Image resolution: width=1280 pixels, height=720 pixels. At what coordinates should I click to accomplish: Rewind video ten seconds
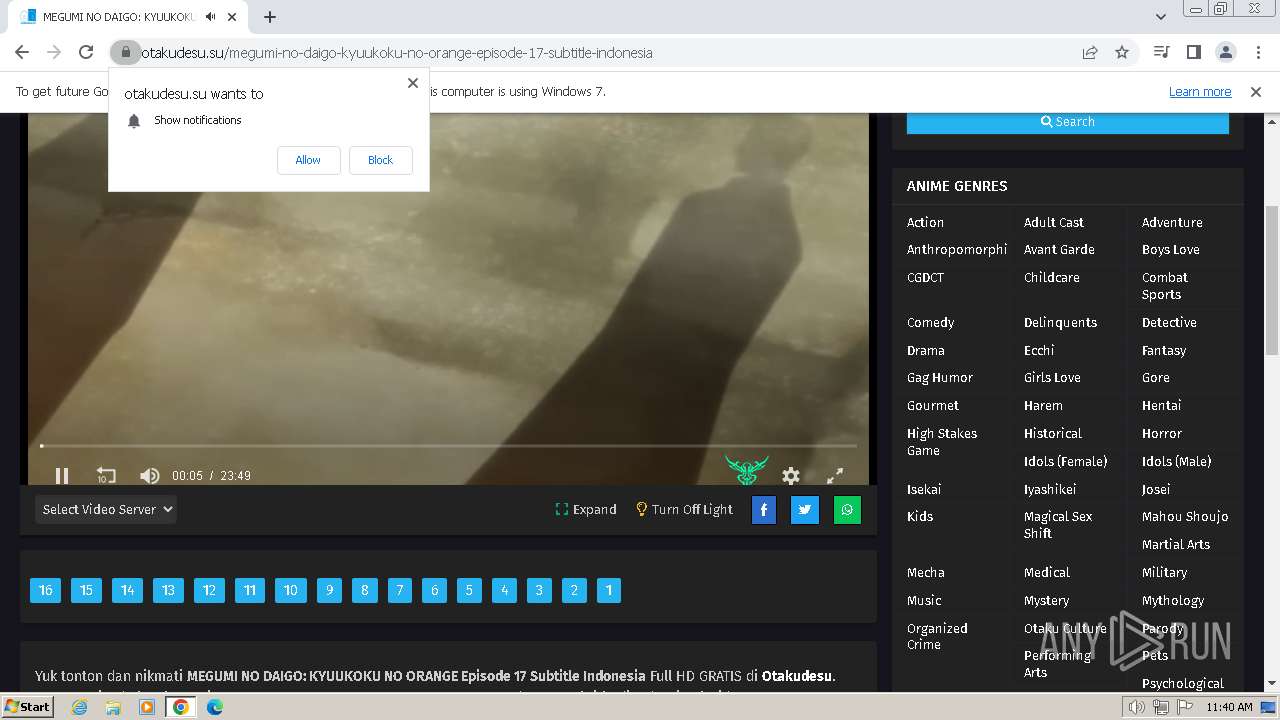point(106,476)
